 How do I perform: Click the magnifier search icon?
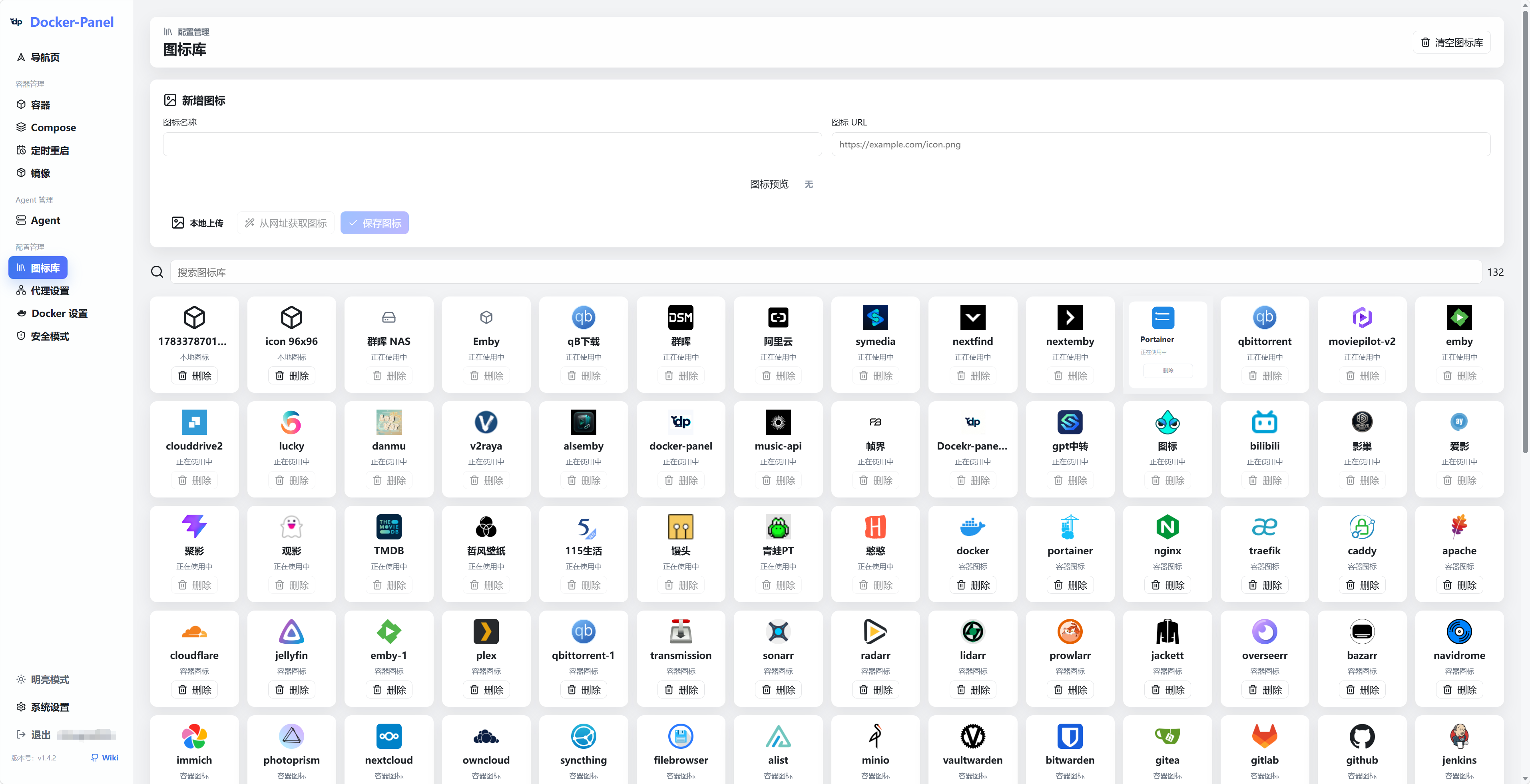tap(157, 272)
